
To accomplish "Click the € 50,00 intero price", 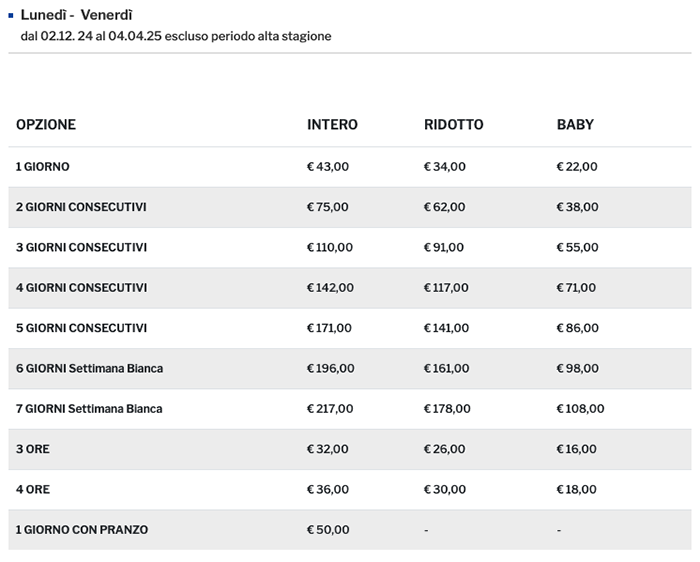I will (x=328, y=529).
